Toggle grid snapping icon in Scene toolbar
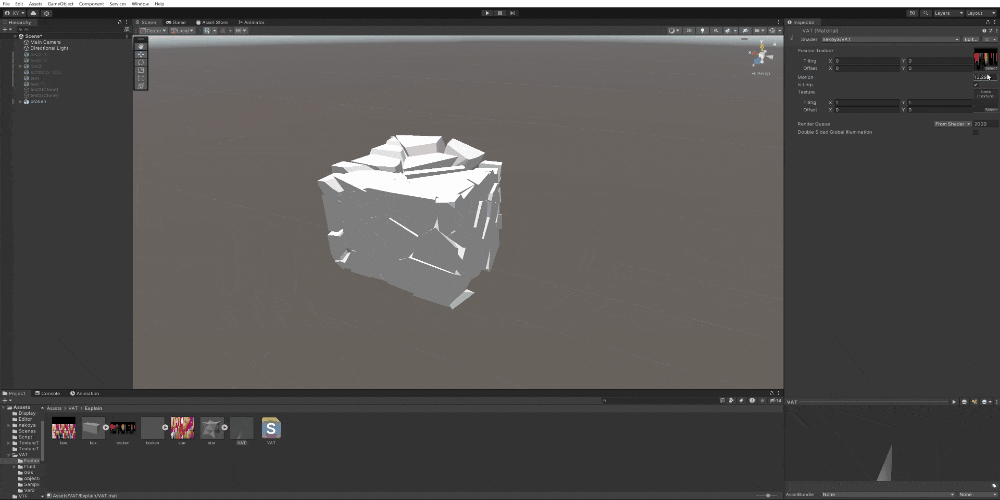Viewport: 1000px width, 500px height. [209, 30]
